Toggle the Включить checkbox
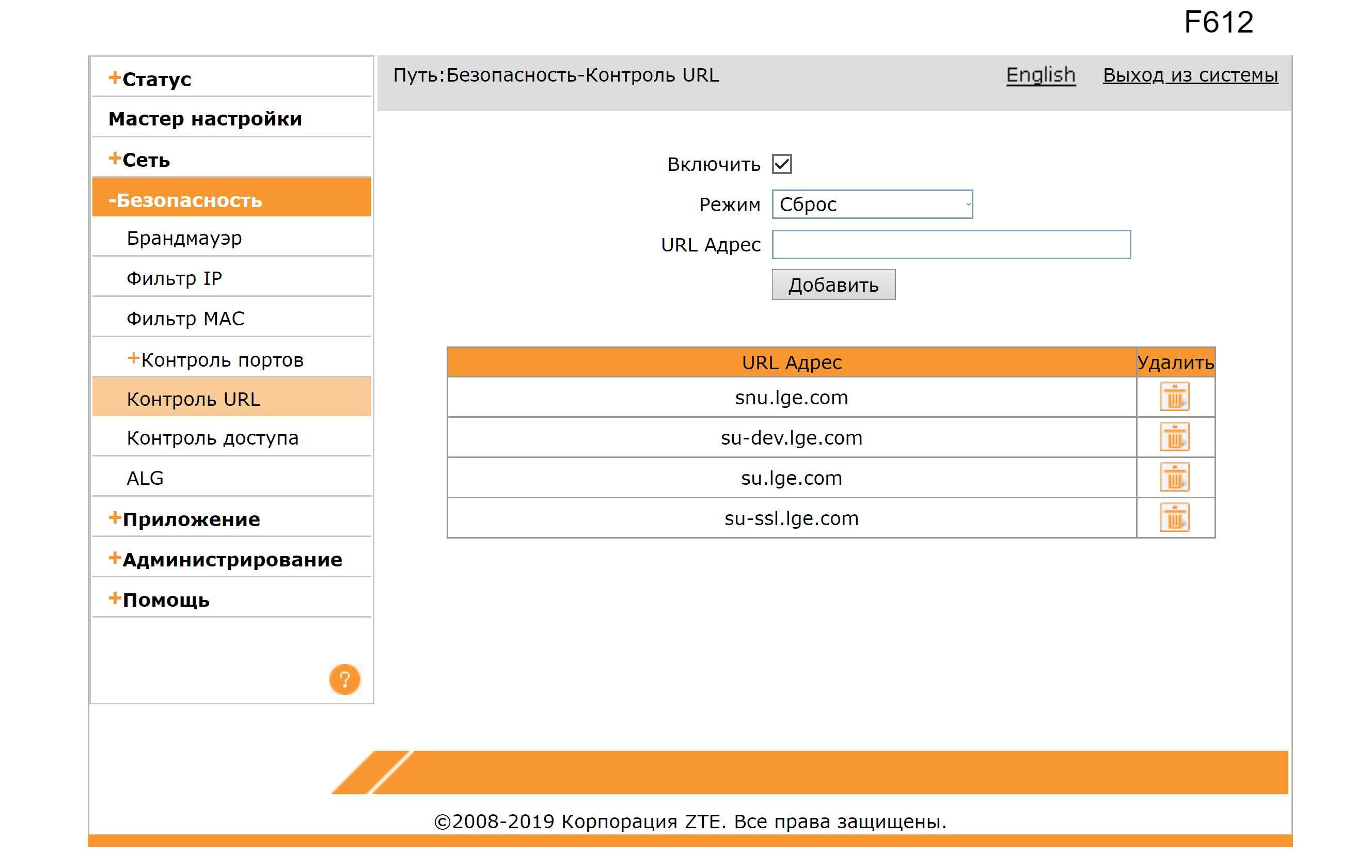The image size is (1372, 868). (782, 164)
